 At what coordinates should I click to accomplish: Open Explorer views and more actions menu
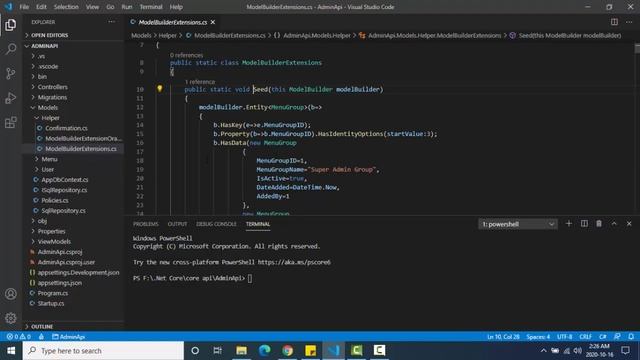[x=111, y=22]
